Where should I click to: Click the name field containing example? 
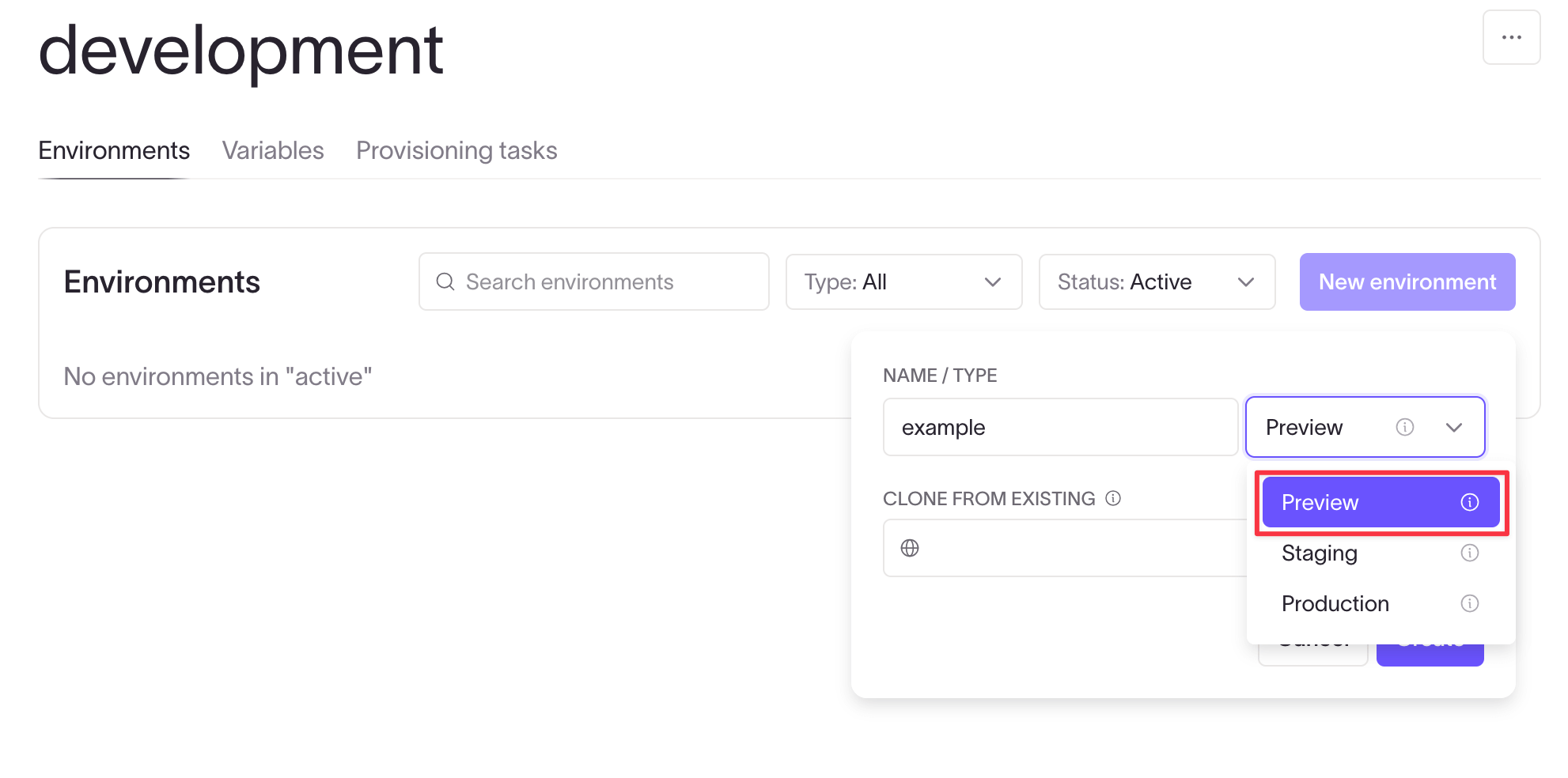1060,427
